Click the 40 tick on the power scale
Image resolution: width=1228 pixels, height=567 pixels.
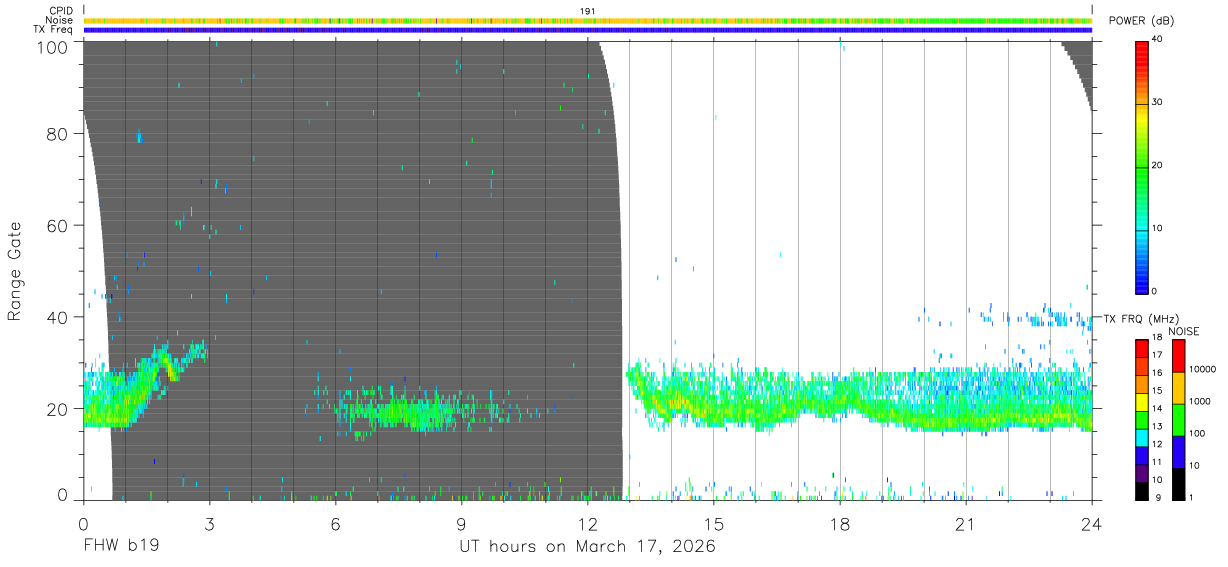pos(1157,40)
